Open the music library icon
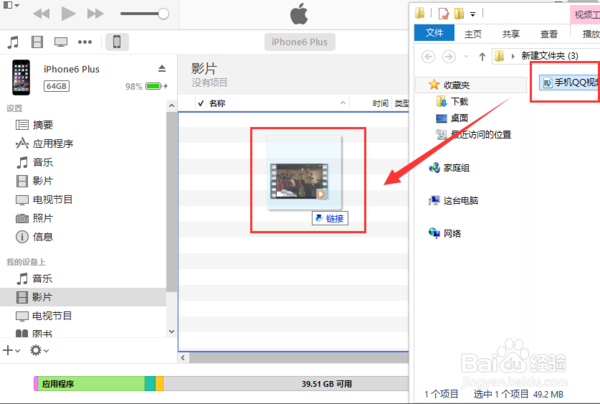Image resolution: width=600 pixels, height=404 pixels. click(13, 42)
